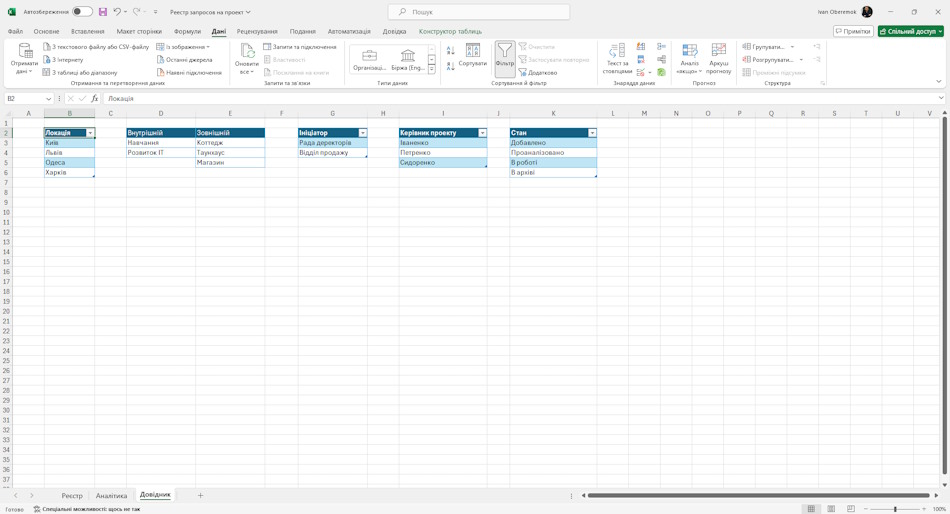Click the Manage Data Model icon

tap(662, 72)
